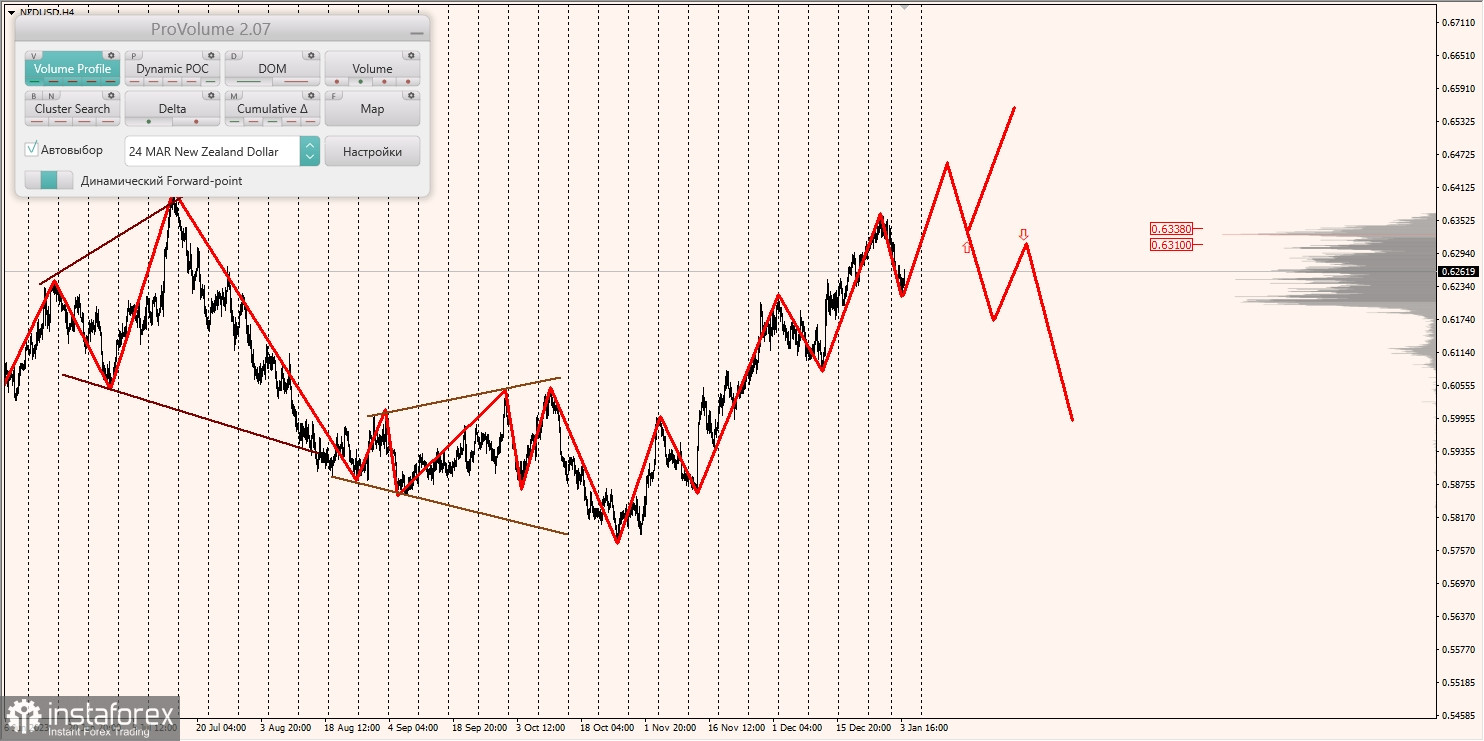Toggle the Volume module
Screen dimensions: 1484x741
click(x=372, y=69)
